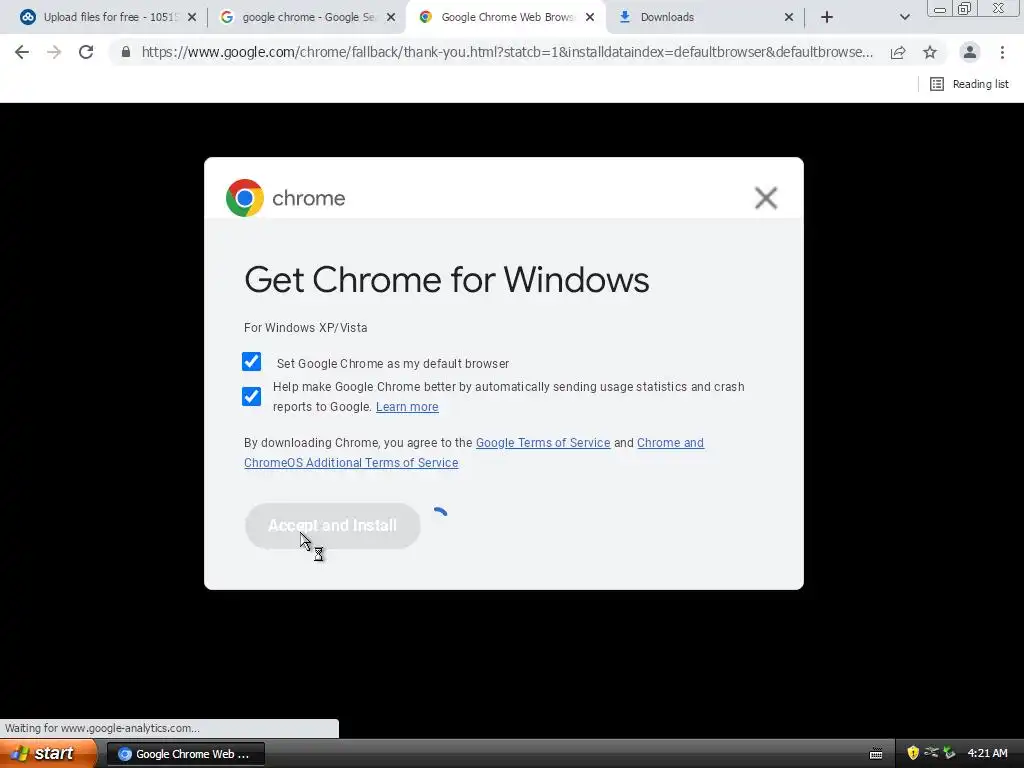Select the Google Chrome Web Browser tab
Screen dimensions: 1024x768
click(505, 17)
